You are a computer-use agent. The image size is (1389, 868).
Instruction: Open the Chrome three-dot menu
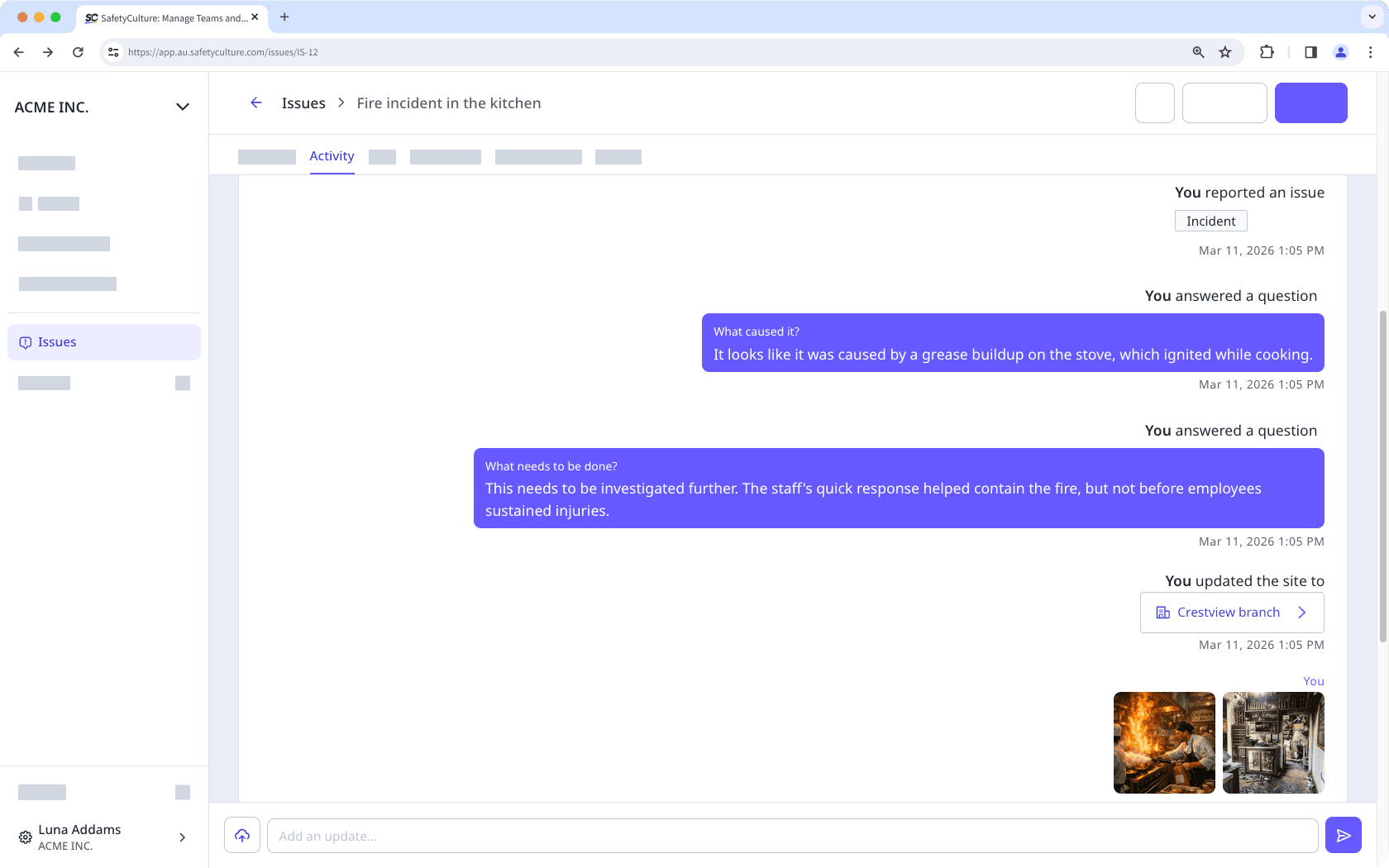coord(1370,52)
